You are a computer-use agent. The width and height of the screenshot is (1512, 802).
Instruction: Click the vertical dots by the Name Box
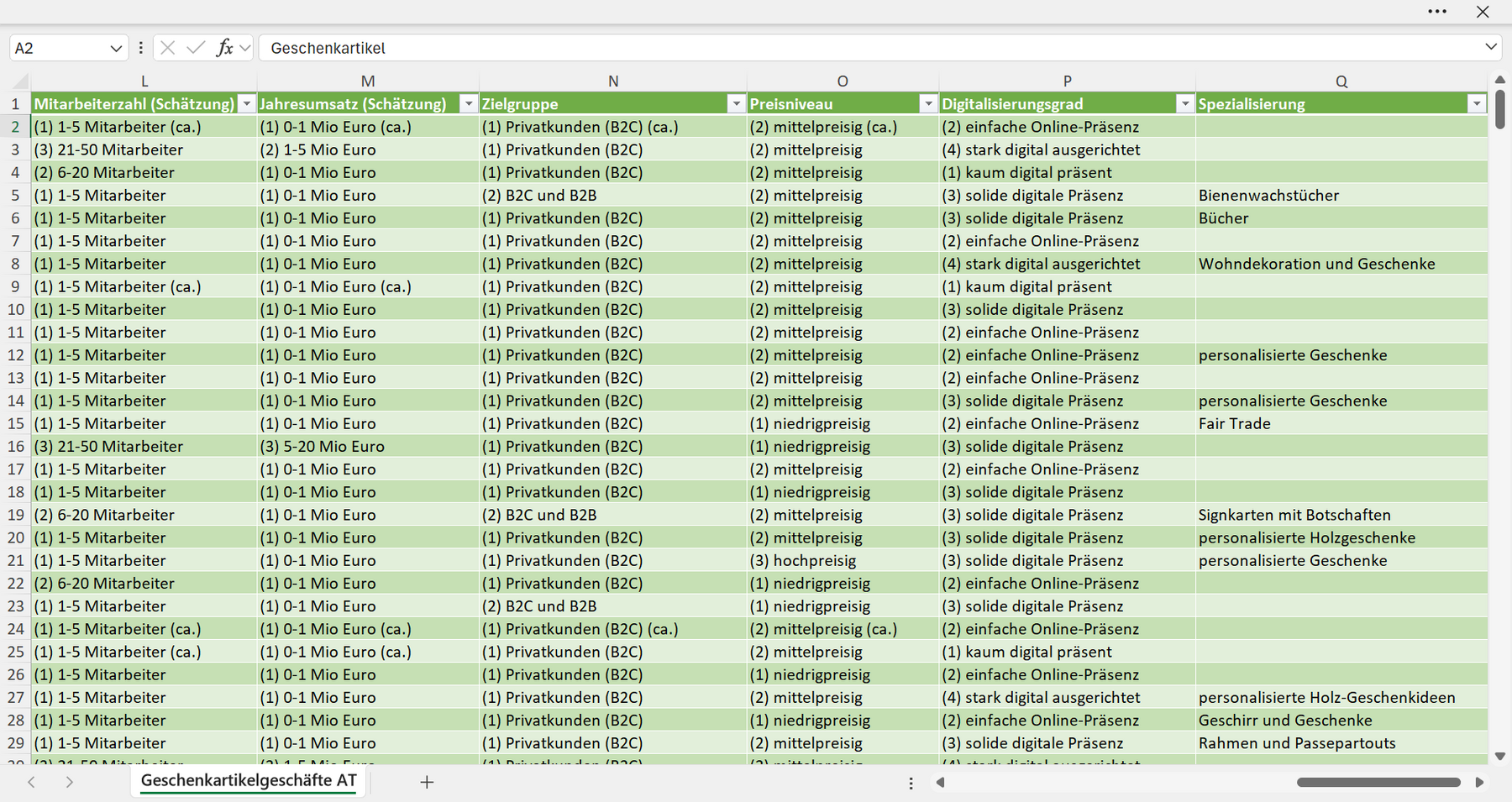click(140, 48)
